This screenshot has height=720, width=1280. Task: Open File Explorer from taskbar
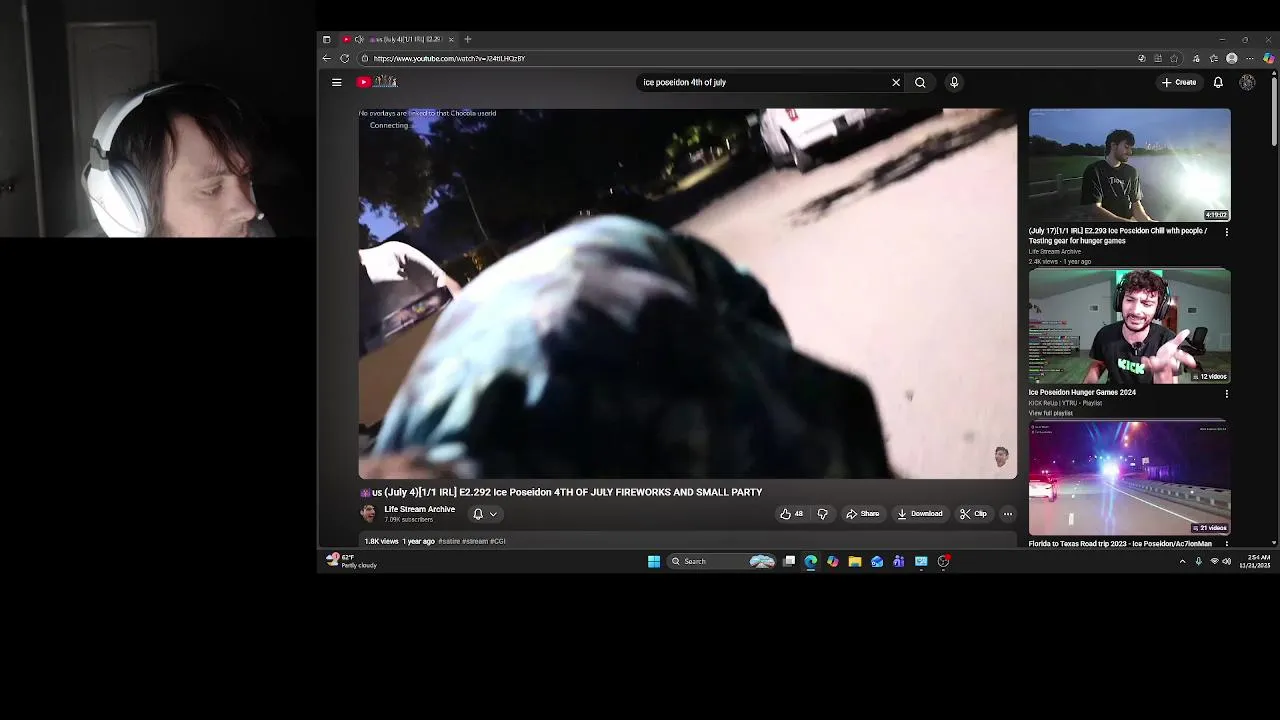coord(855,561)
